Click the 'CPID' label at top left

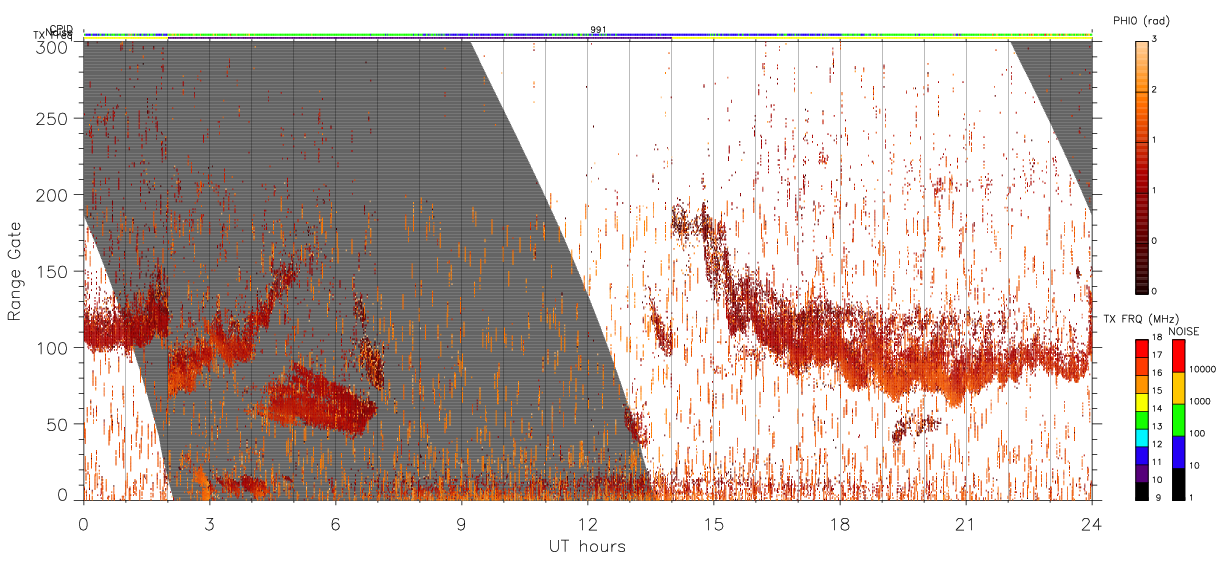(x=61, y=29)
